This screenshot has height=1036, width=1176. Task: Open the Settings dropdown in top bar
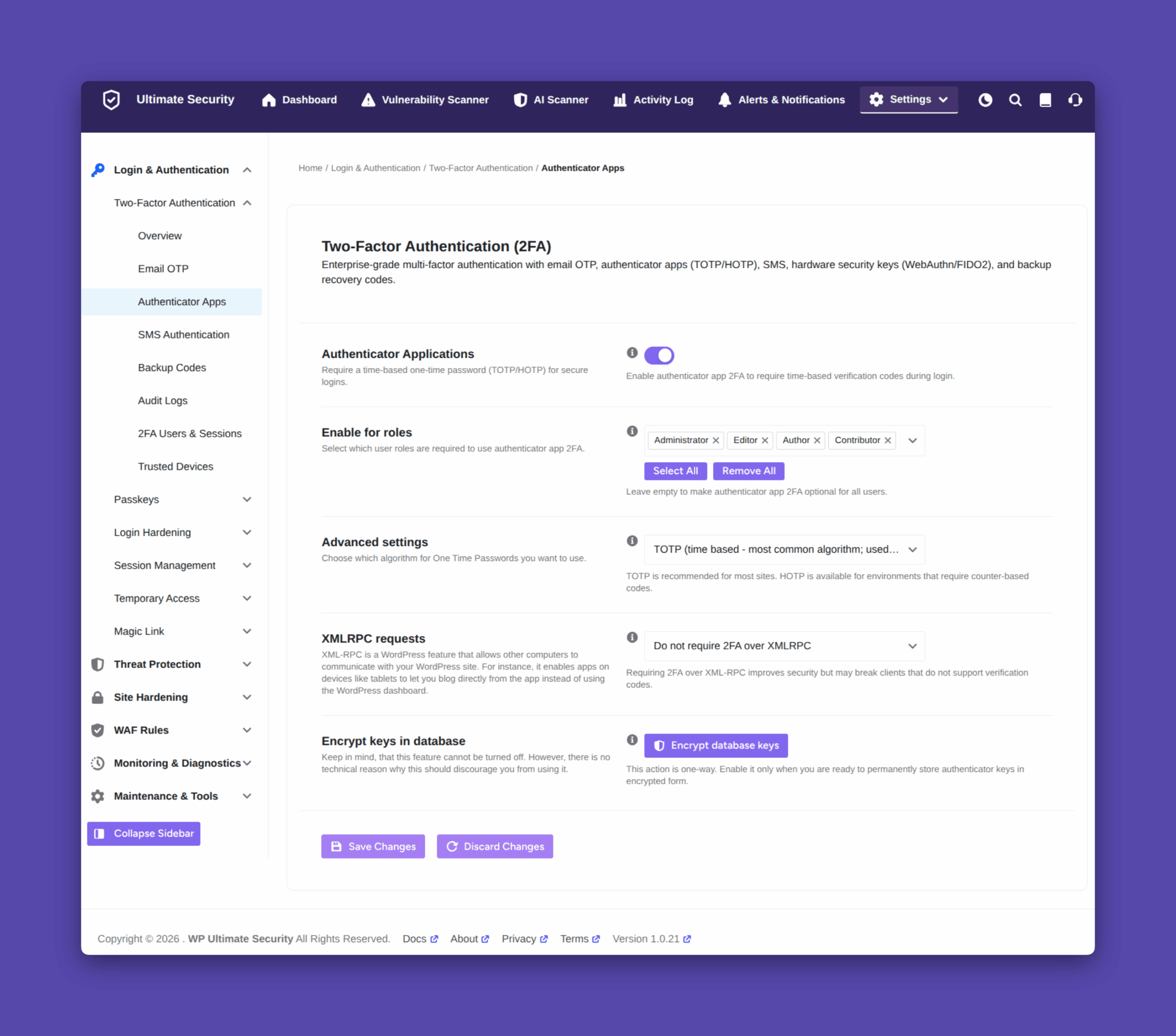(x=909, y=100)
